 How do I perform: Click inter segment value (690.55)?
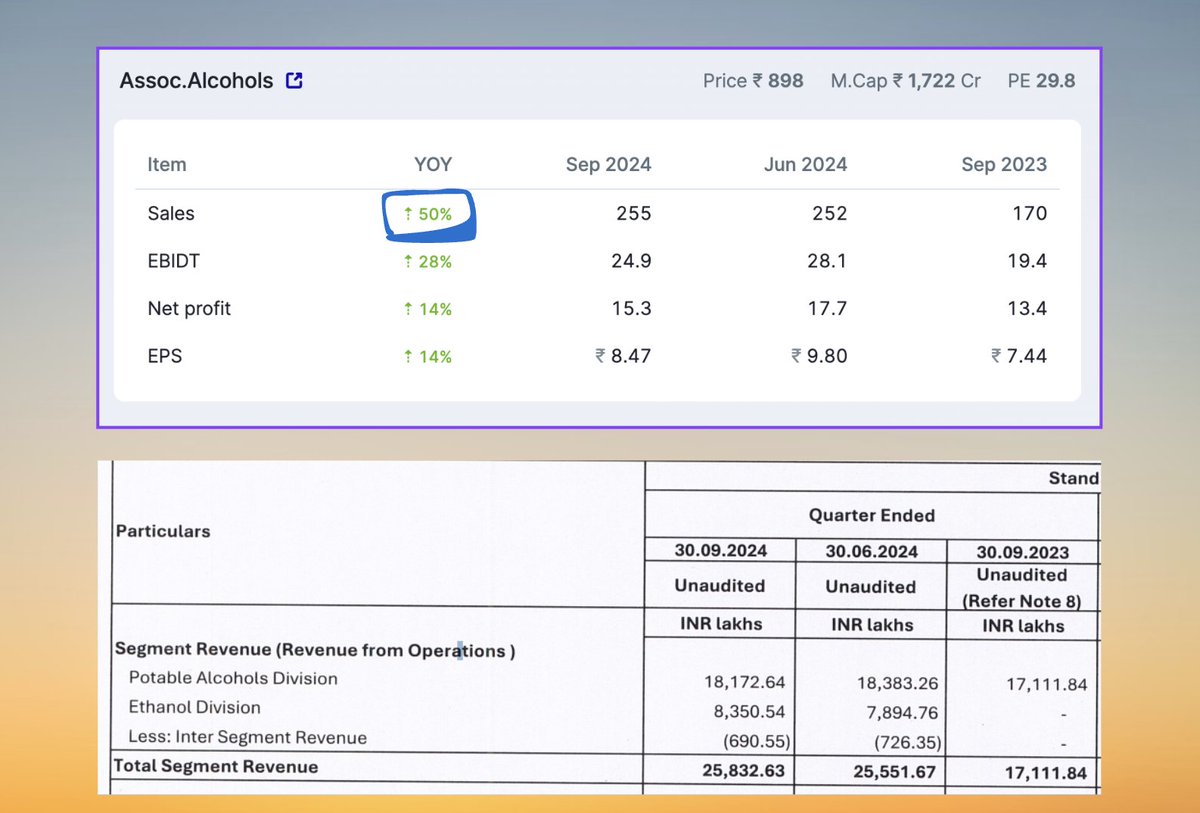point(755,743)
